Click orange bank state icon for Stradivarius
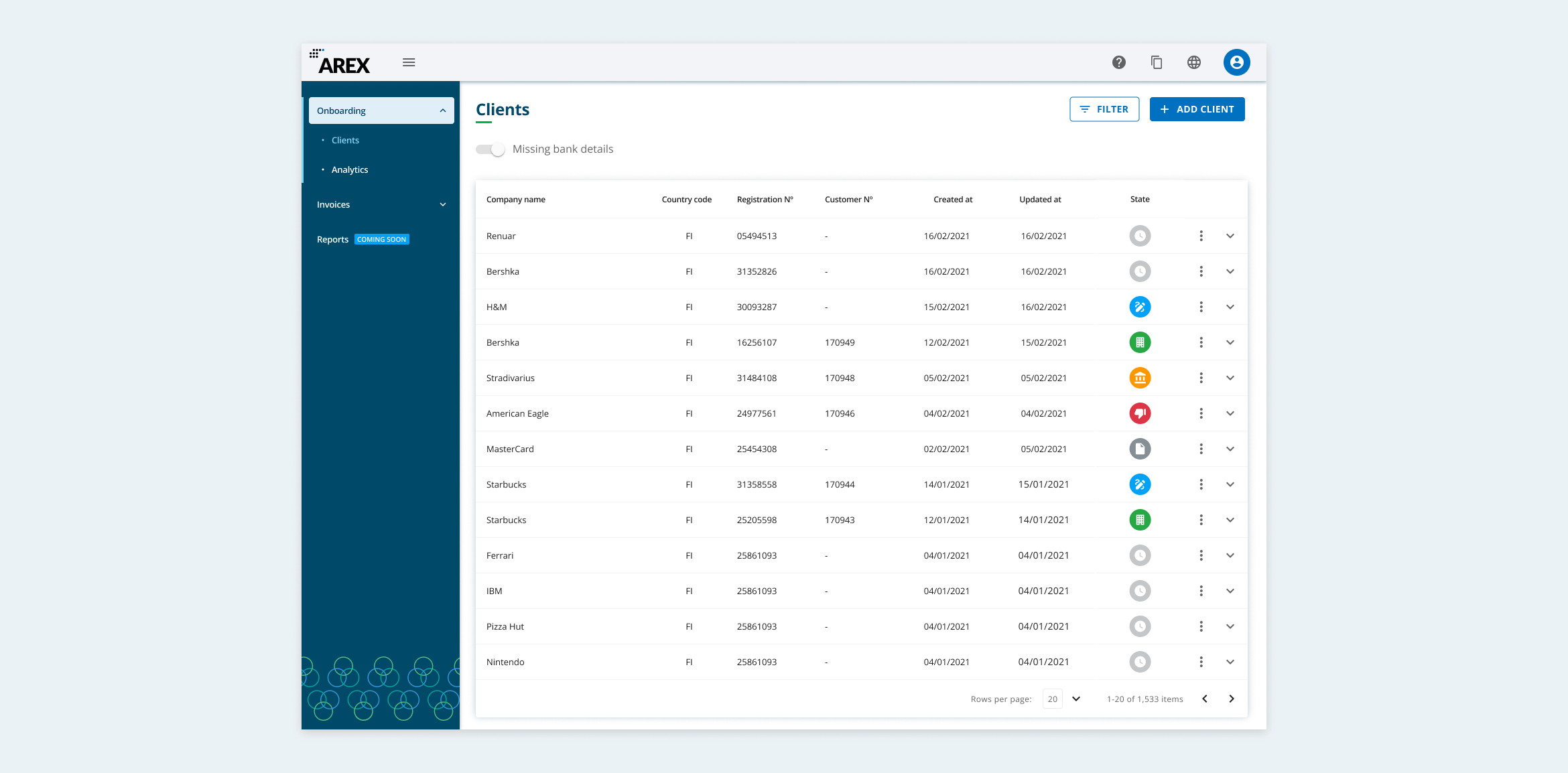The height and width of the screenshot is (773, 1568). [1140, 378]
